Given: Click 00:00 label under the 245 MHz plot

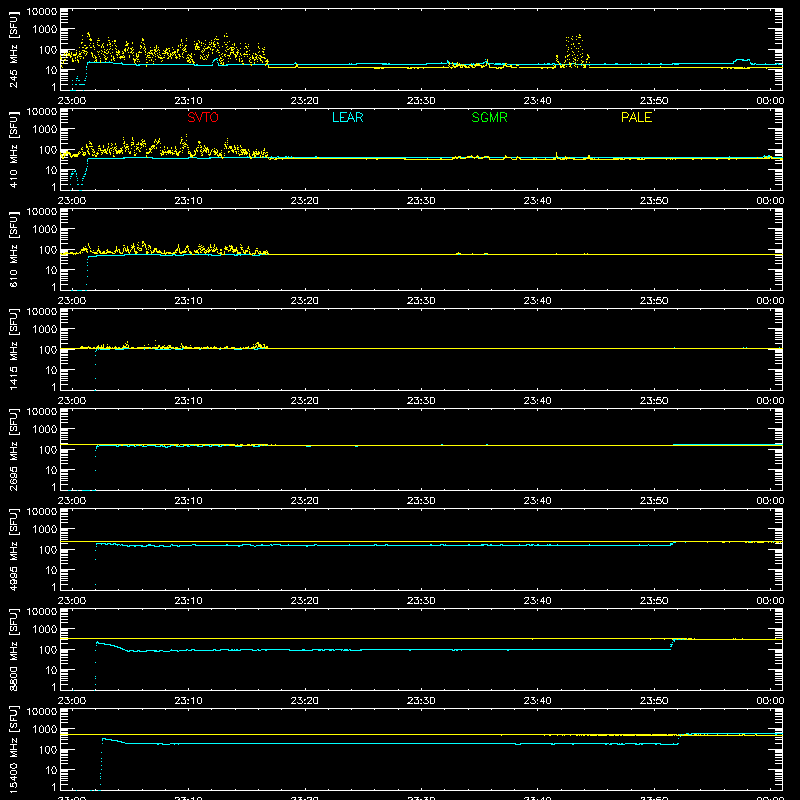Looking at the screenshot, I should click(x=770, y=101).
